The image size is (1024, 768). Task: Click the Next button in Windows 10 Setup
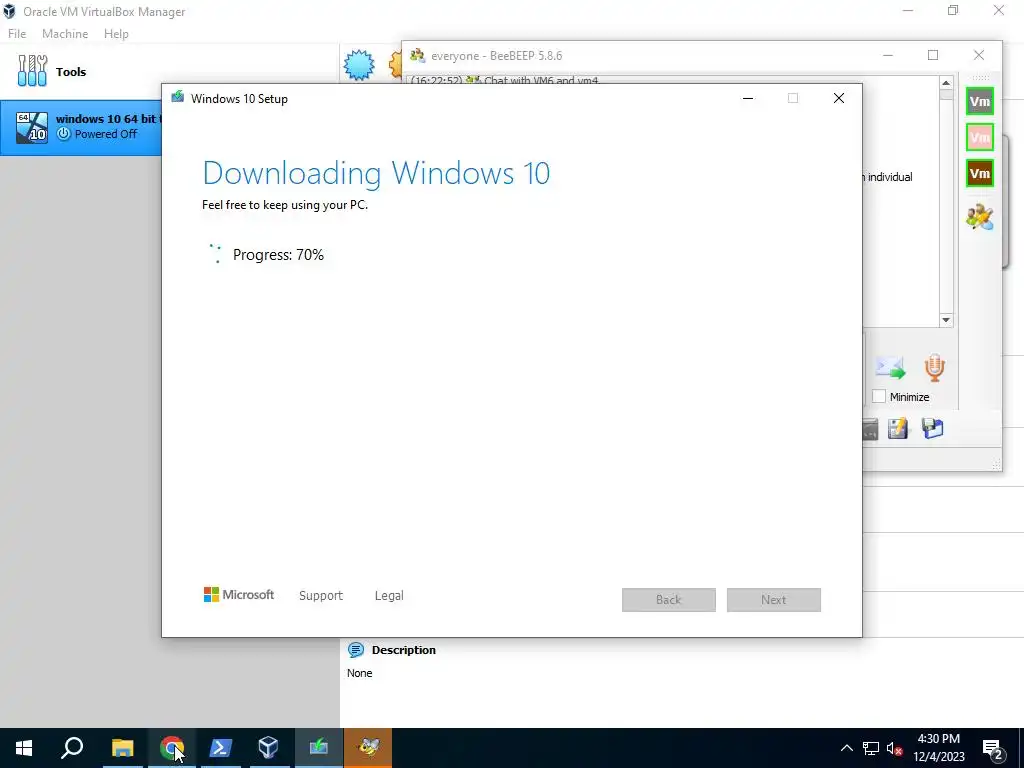[x=774, y=600]
